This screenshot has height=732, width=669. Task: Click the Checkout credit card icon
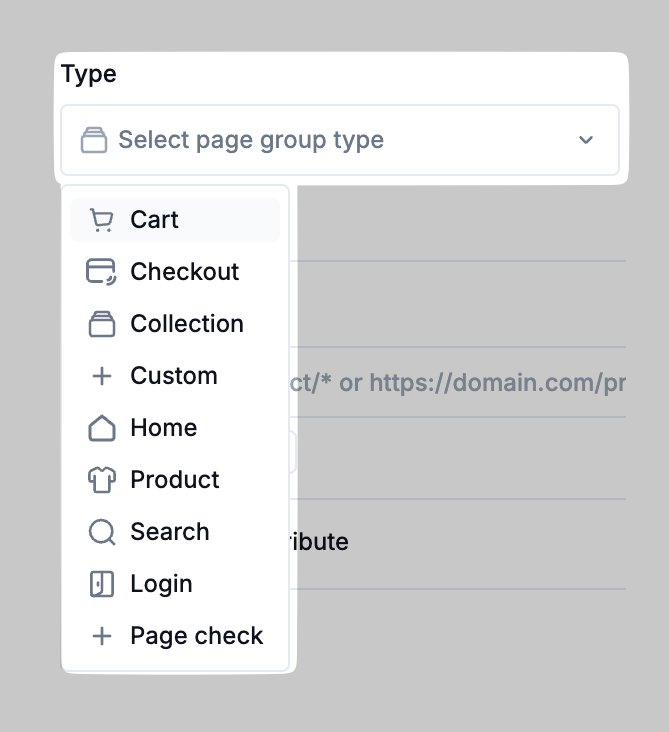(101, 272)
